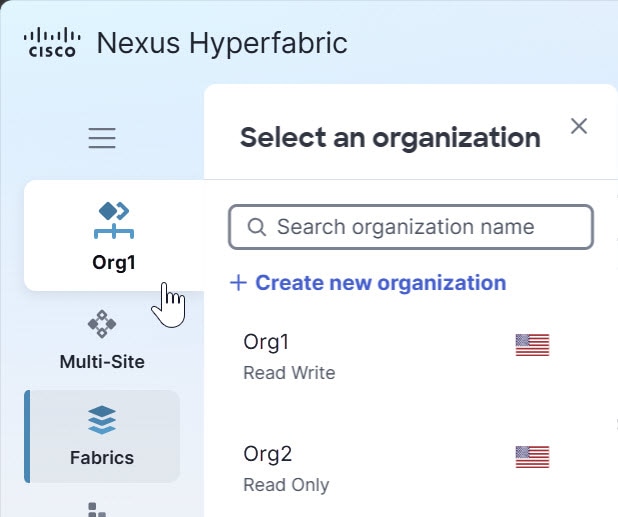Click the Nexus Hyperfabric title
The image size is (618, 517).
tap(222, 43)
